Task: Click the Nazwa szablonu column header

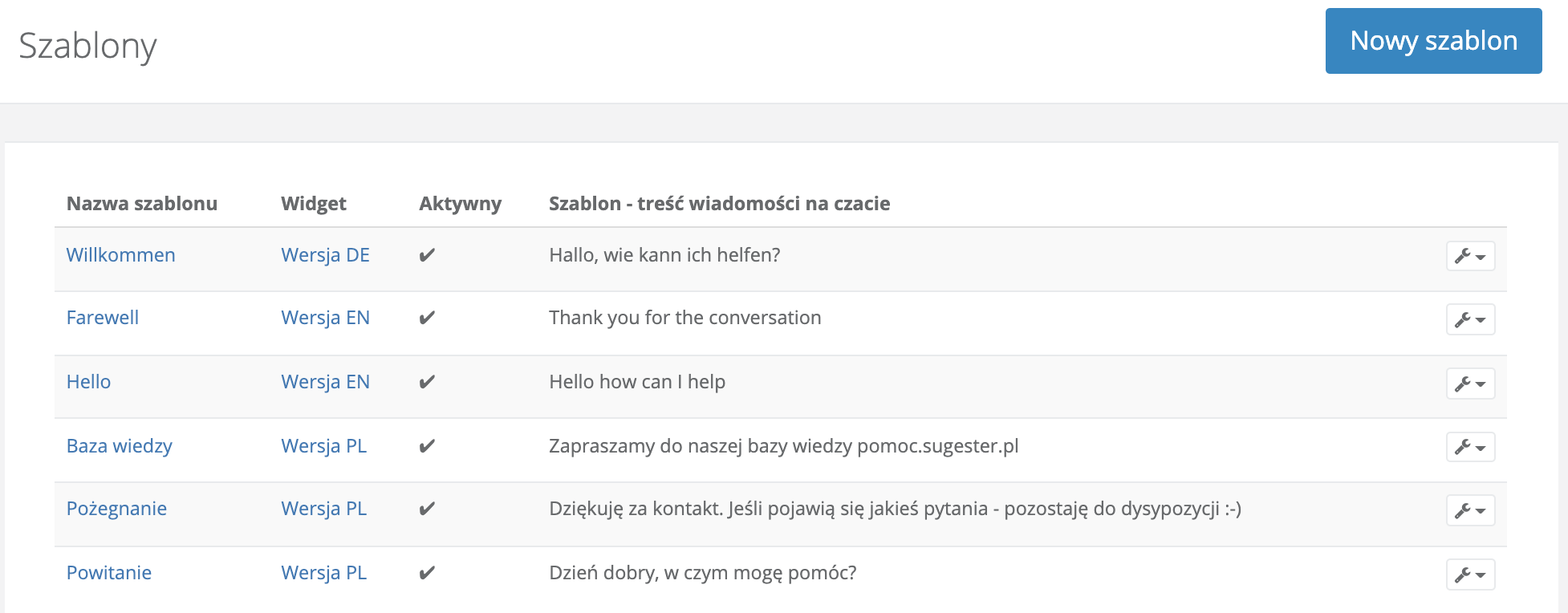Action: tap(142, 204)
